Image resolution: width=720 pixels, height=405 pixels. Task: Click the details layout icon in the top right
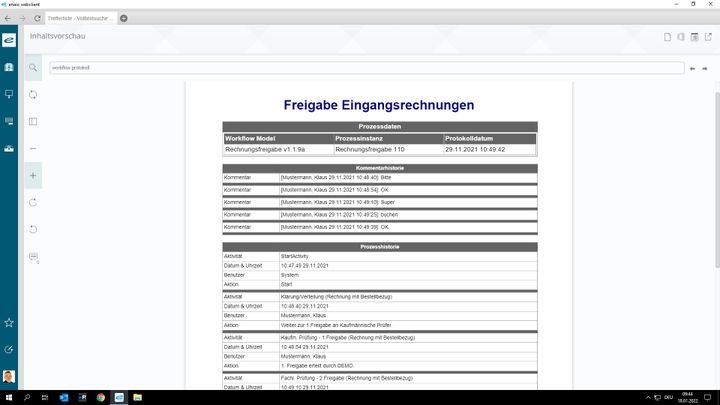(694, 37)
